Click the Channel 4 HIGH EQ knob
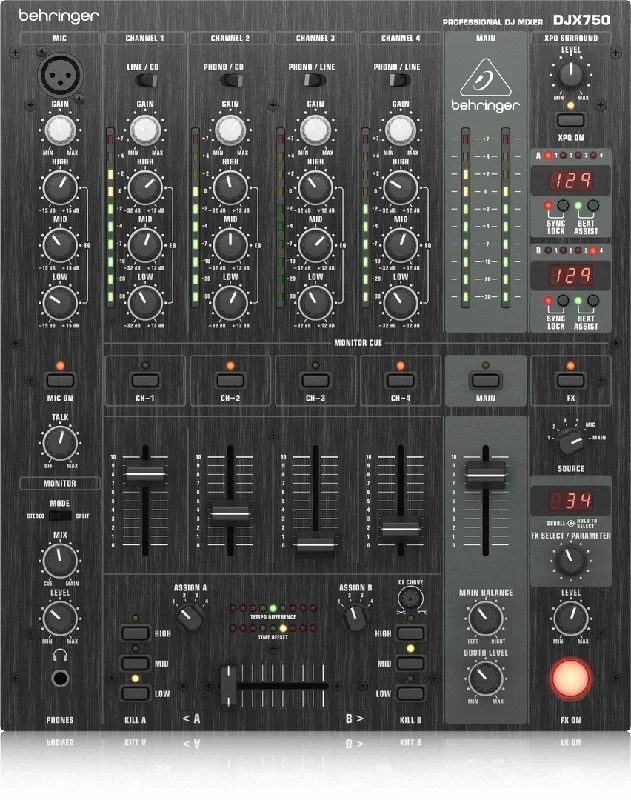This screenshot has height=800, width=631. tap(401, 187)
